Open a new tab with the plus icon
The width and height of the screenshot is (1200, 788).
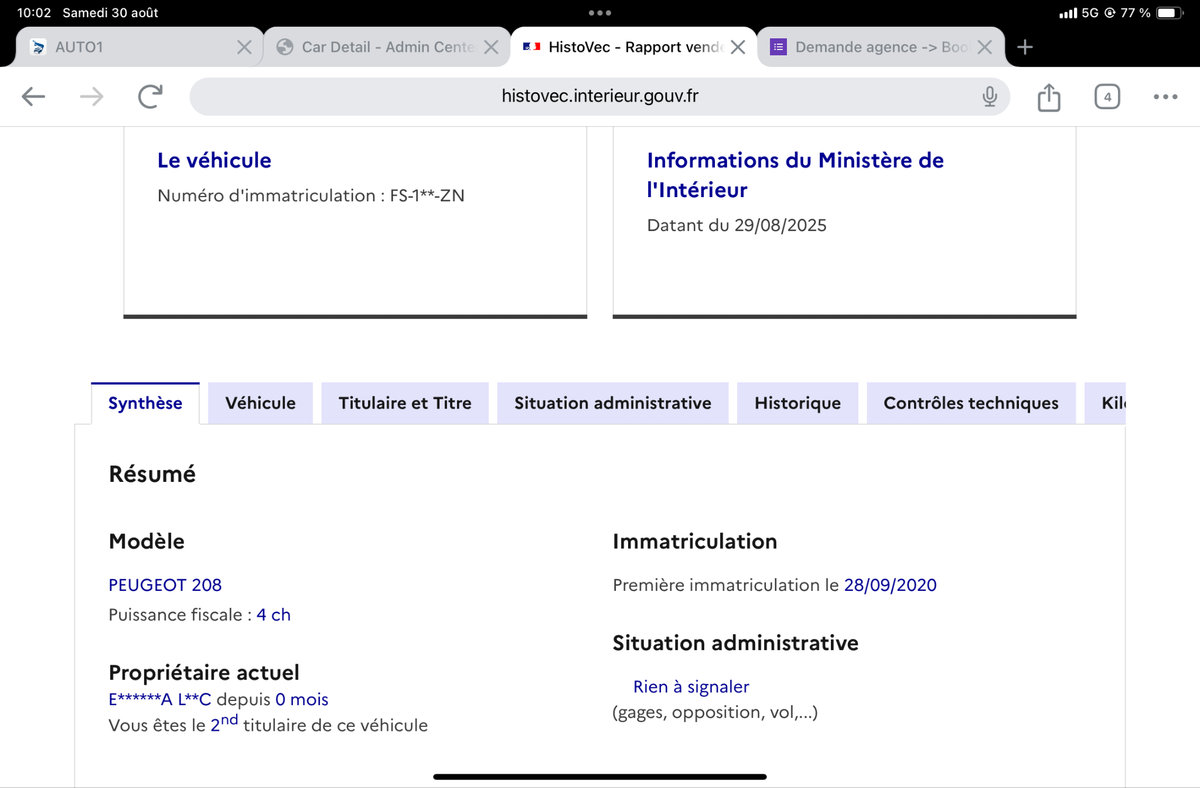(x=1024, y=47)
